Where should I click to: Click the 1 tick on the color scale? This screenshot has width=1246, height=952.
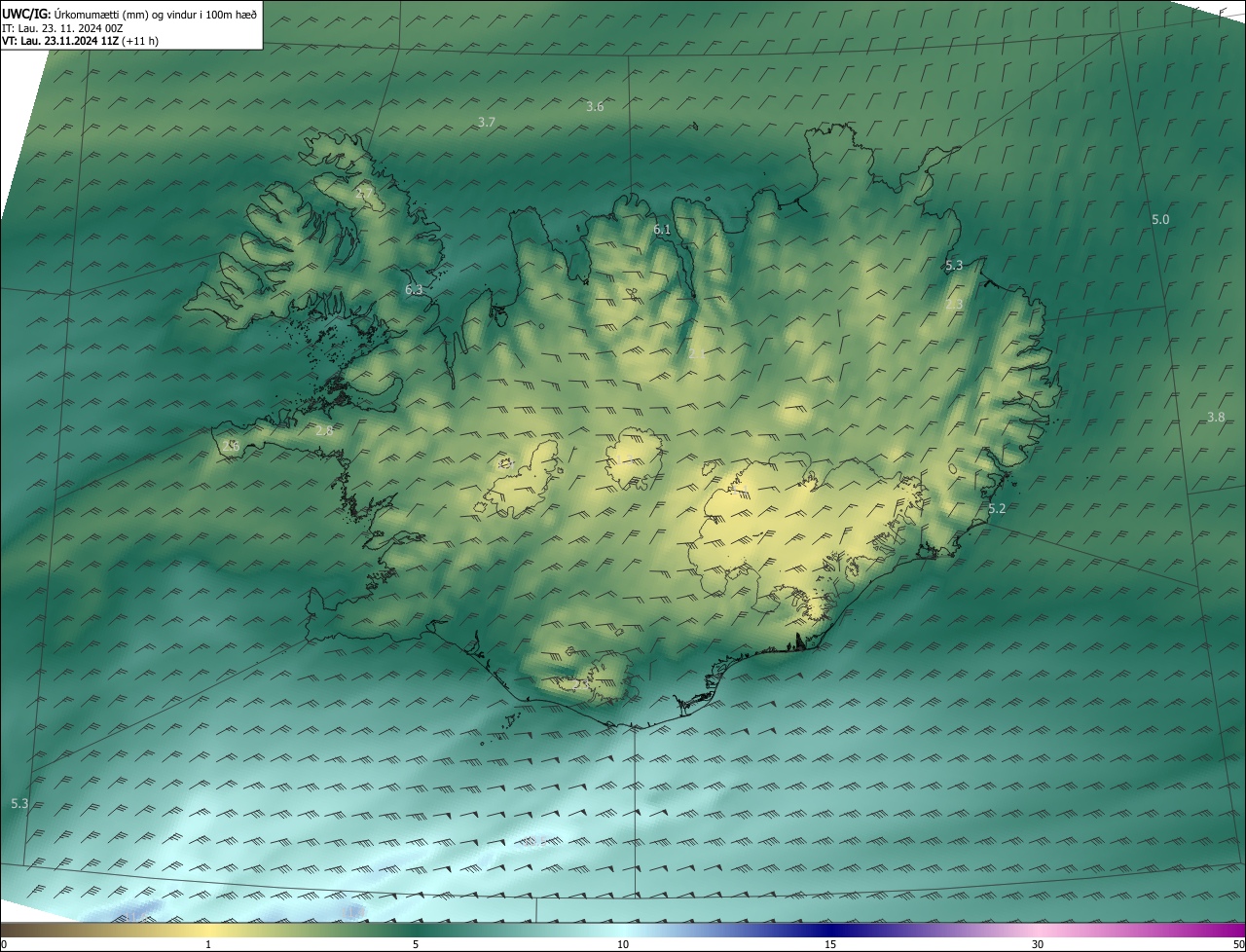tap(208, 944)
